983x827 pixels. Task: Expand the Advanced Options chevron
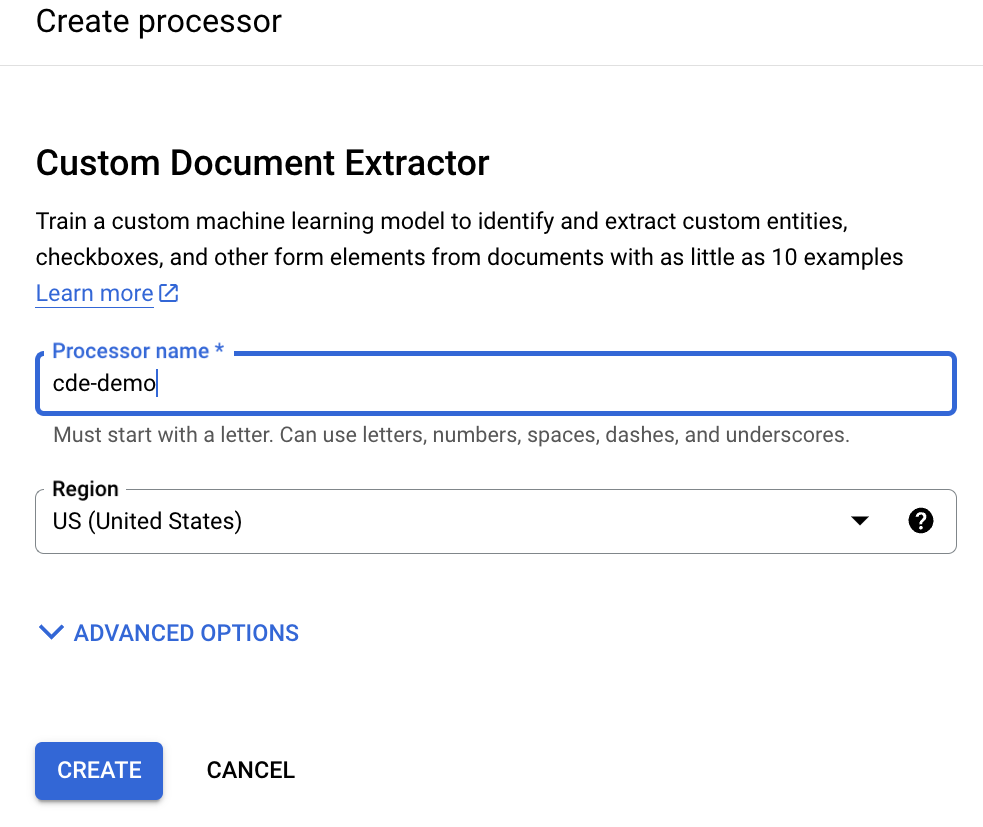coord(50,633)
